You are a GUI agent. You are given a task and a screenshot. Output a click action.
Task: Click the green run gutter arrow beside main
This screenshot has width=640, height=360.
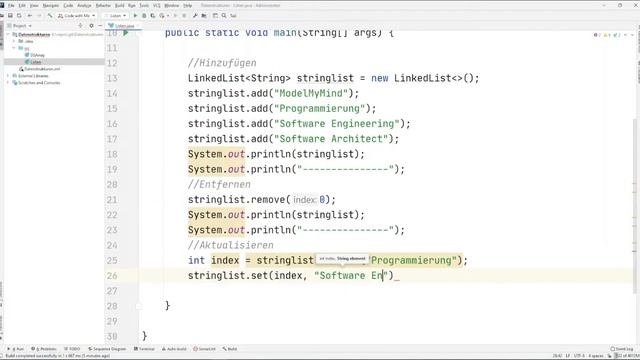click(126, 33)
